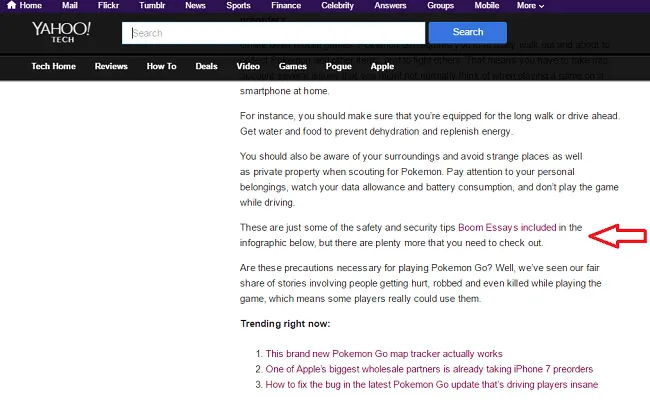Select News in the top navigation
Screen dimensions: 650x407
(195, 6)
